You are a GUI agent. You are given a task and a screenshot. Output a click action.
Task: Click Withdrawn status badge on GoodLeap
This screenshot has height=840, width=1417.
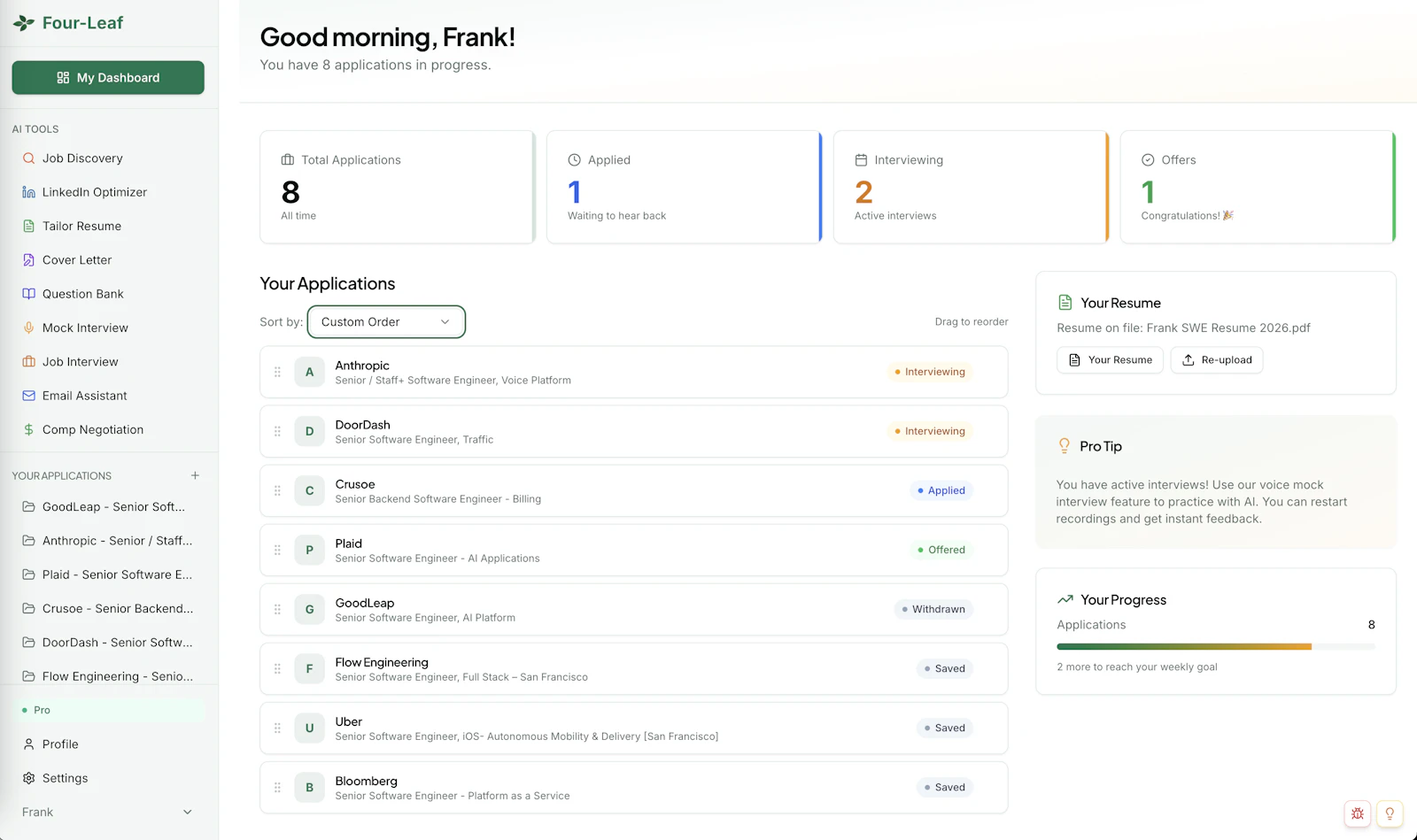point(933,609)
